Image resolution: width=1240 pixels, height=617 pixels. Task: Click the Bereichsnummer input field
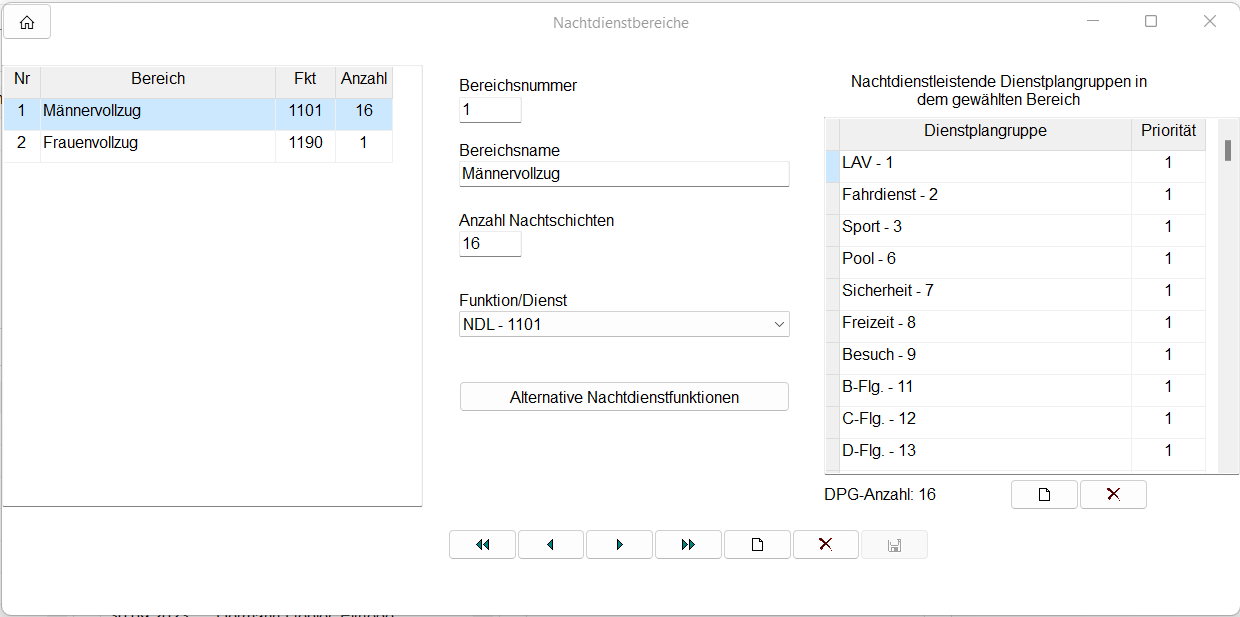click(490, 110)
